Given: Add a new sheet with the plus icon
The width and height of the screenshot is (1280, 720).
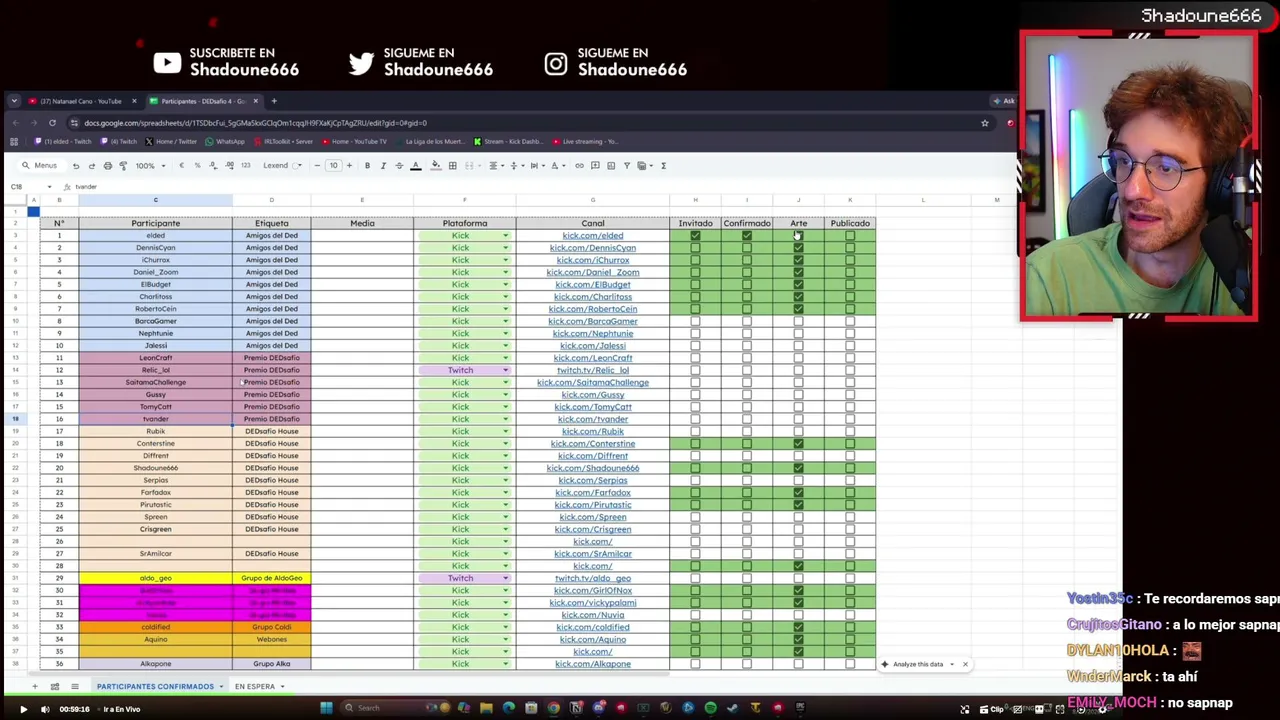Looking at the screenshot, I should [34, 687].
